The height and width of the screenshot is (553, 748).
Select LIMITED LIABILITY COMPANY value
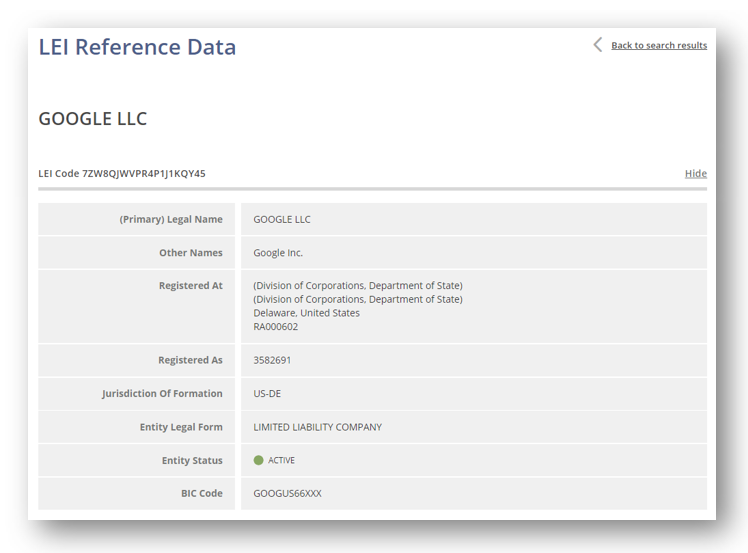(x=318, y=427)
